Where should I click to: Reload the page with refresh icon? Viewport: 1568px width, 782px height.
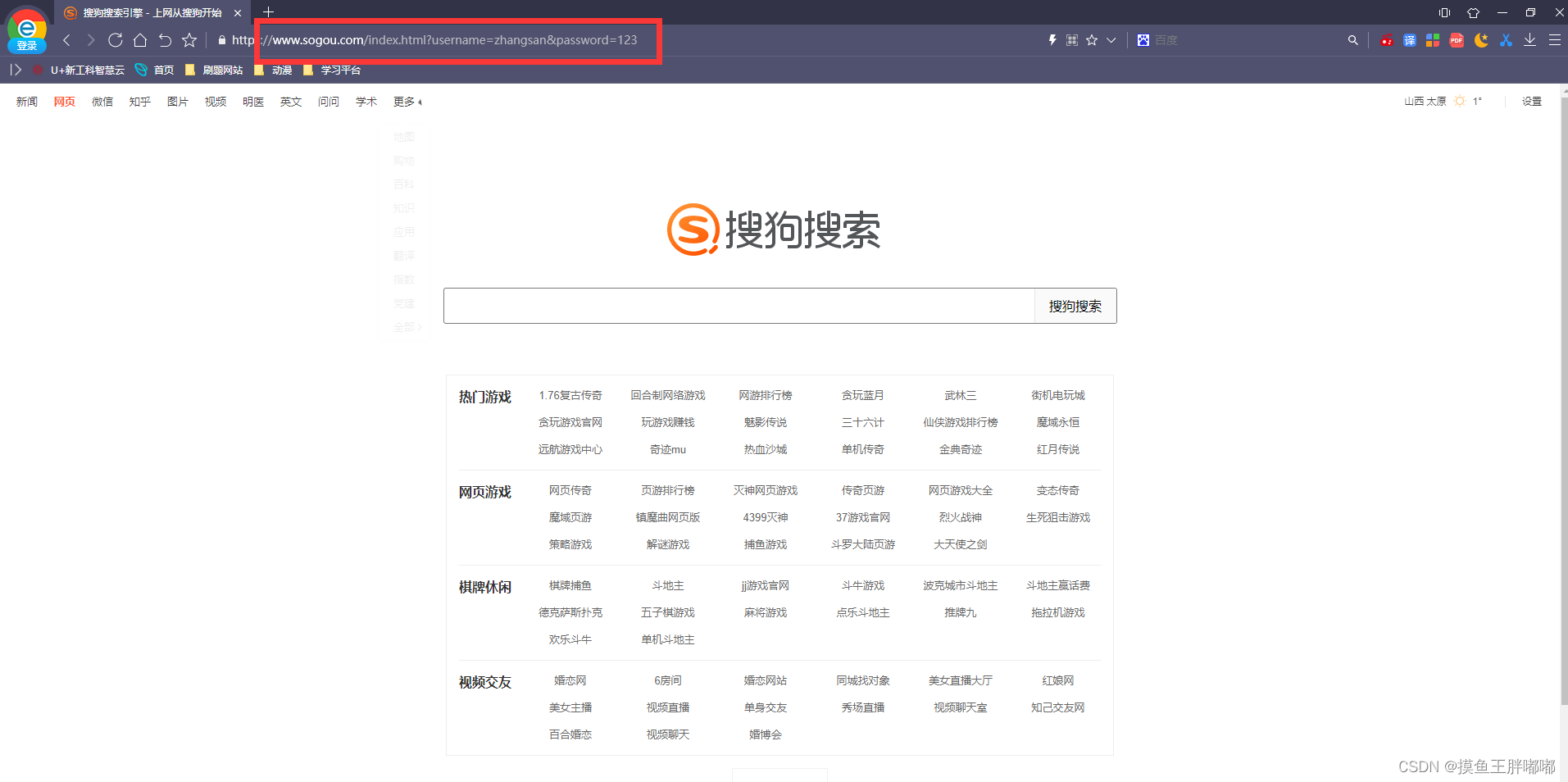(x=116, y=40)
